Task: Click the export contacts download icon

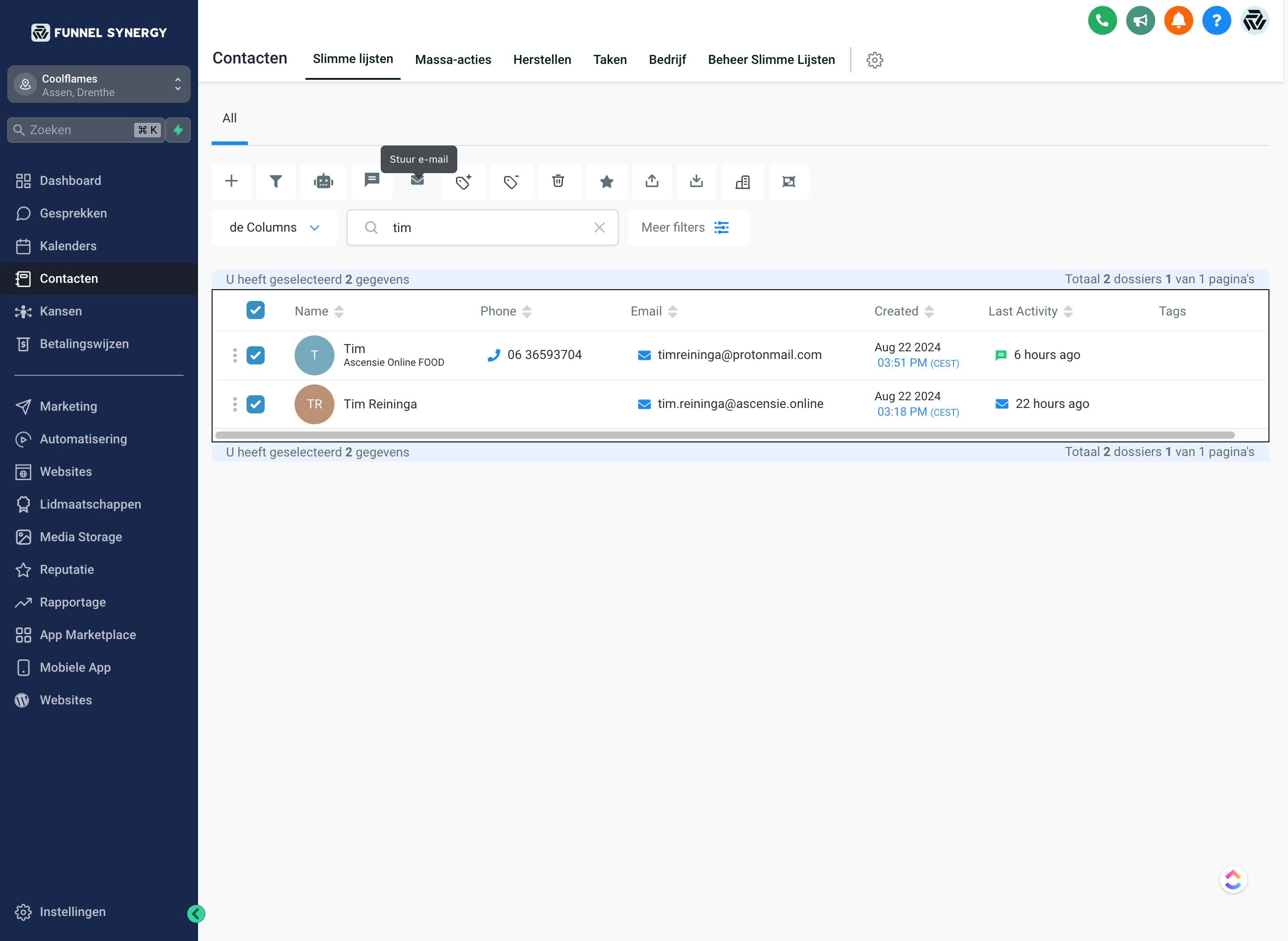Action: click(x=696, y=182)
